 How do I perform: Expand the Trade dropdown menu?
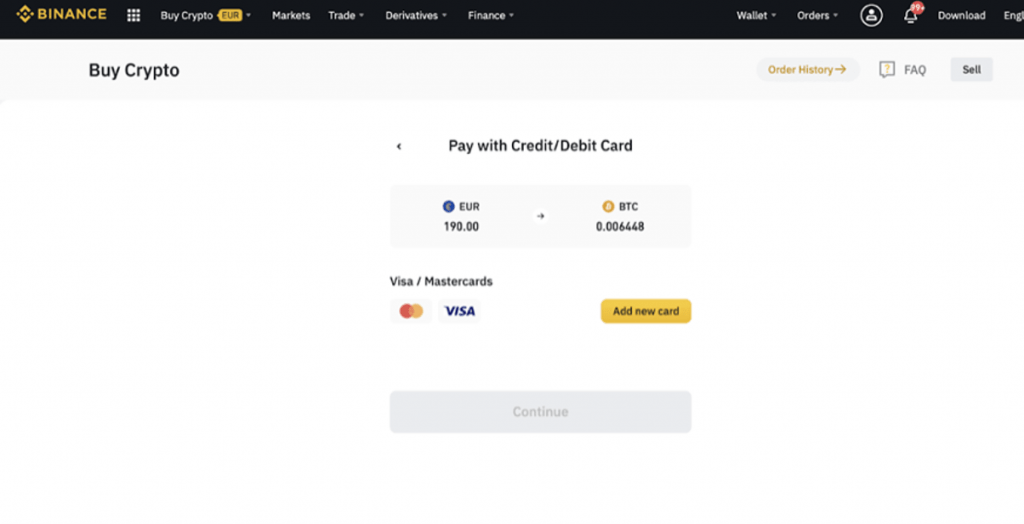(x=346, y=16)
